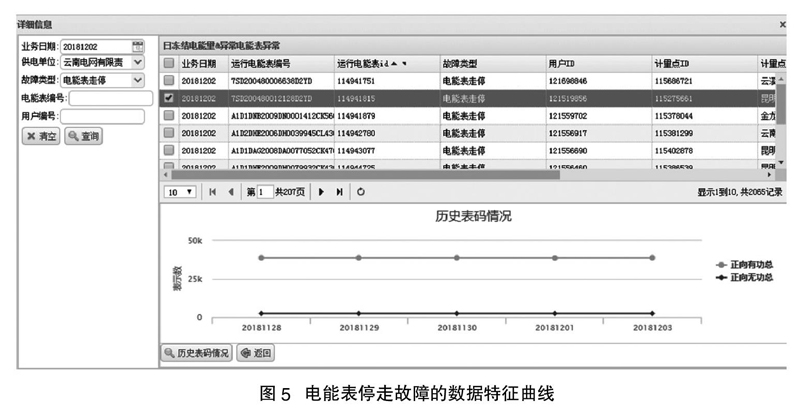Image resolution: width=800 pixels, height=416 pixels.
Task: Open the page-size dropdown showing 10
Action: click(180, 192)
